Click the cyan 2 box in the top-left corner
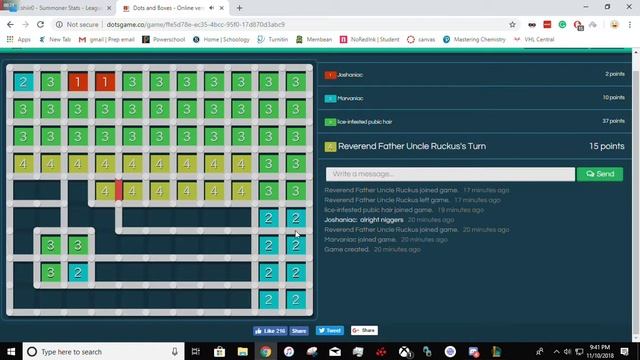The width and height of the screenshot is (640, 360). pos(23,82)
